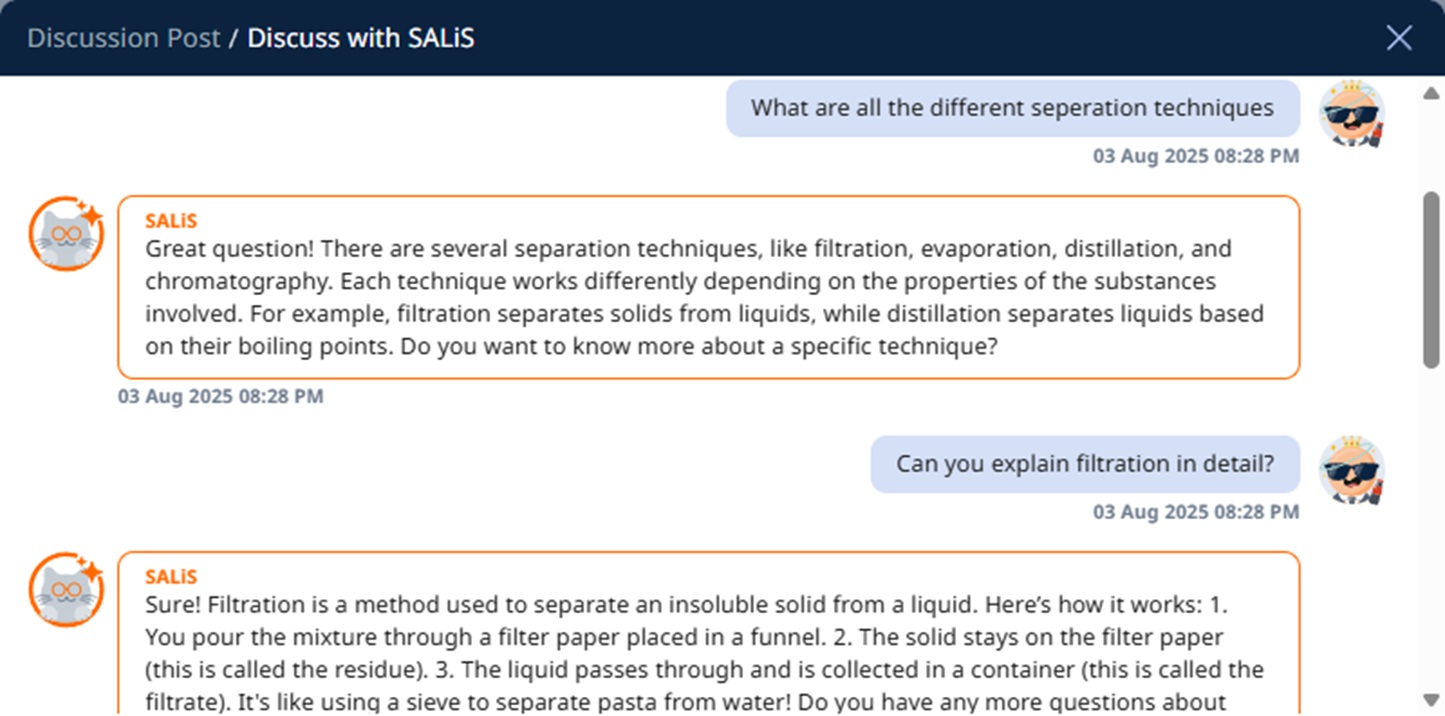Click the SALiS name label in first reply
The height and width of the screenshot is (716, 1445).
pos(171,221)
